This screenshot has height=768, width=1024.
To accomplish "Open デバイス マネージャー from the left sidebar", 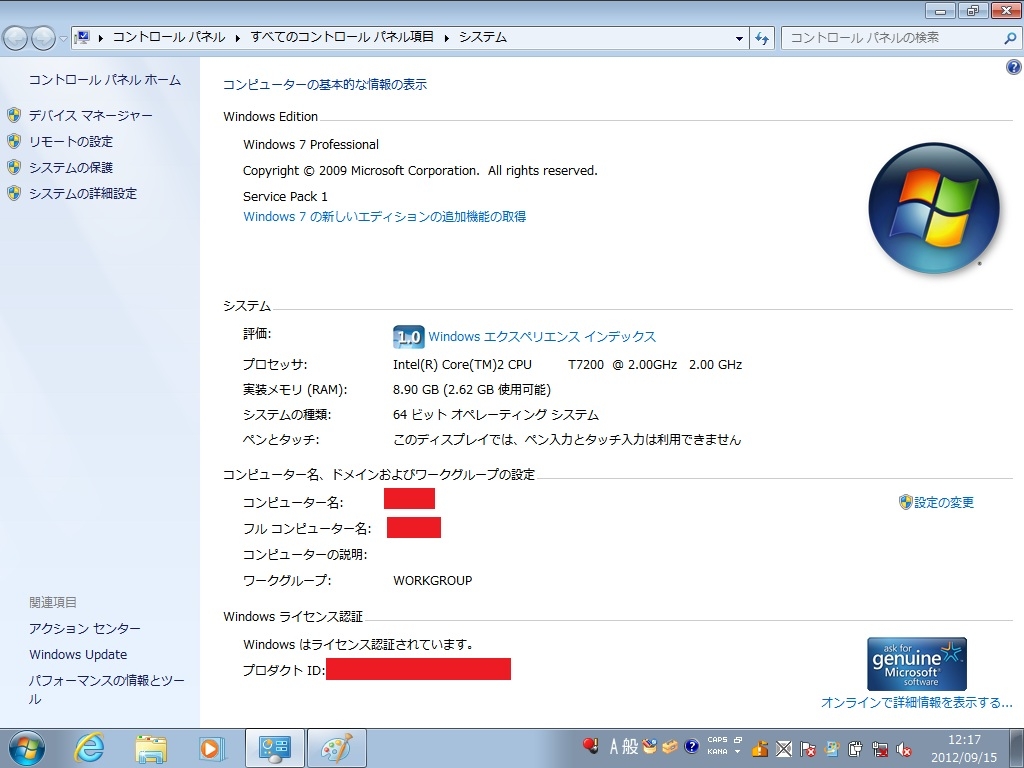I will (x=90, y=116).
